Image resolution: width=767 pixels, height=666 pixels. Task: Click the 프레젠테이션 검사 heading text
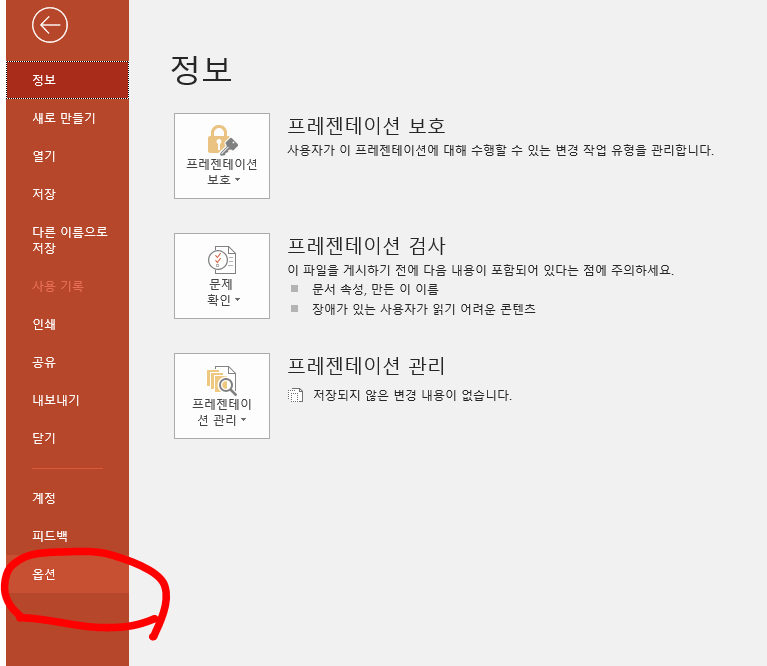(366, 246)
